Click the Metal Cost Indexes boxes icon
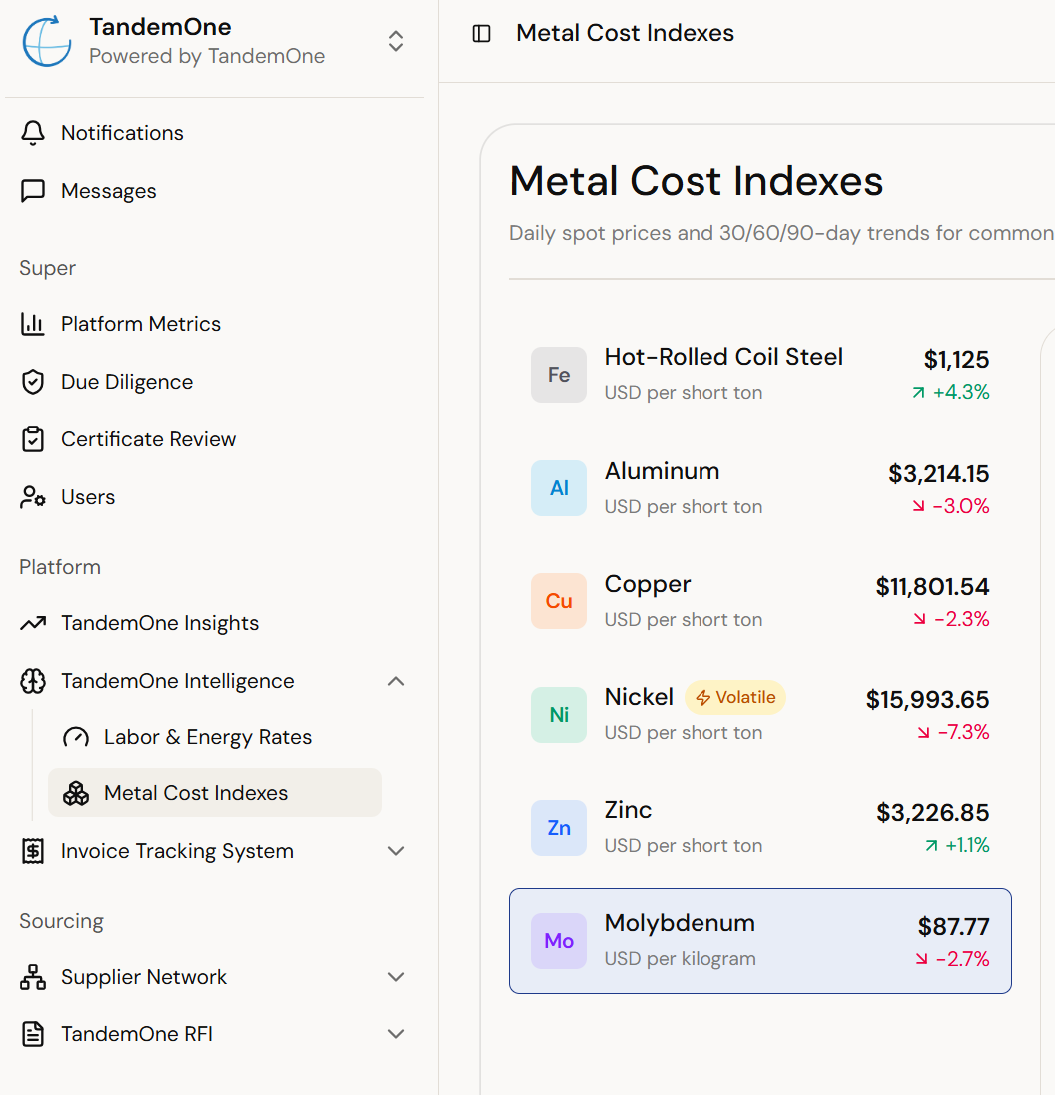 pos(76,793)
